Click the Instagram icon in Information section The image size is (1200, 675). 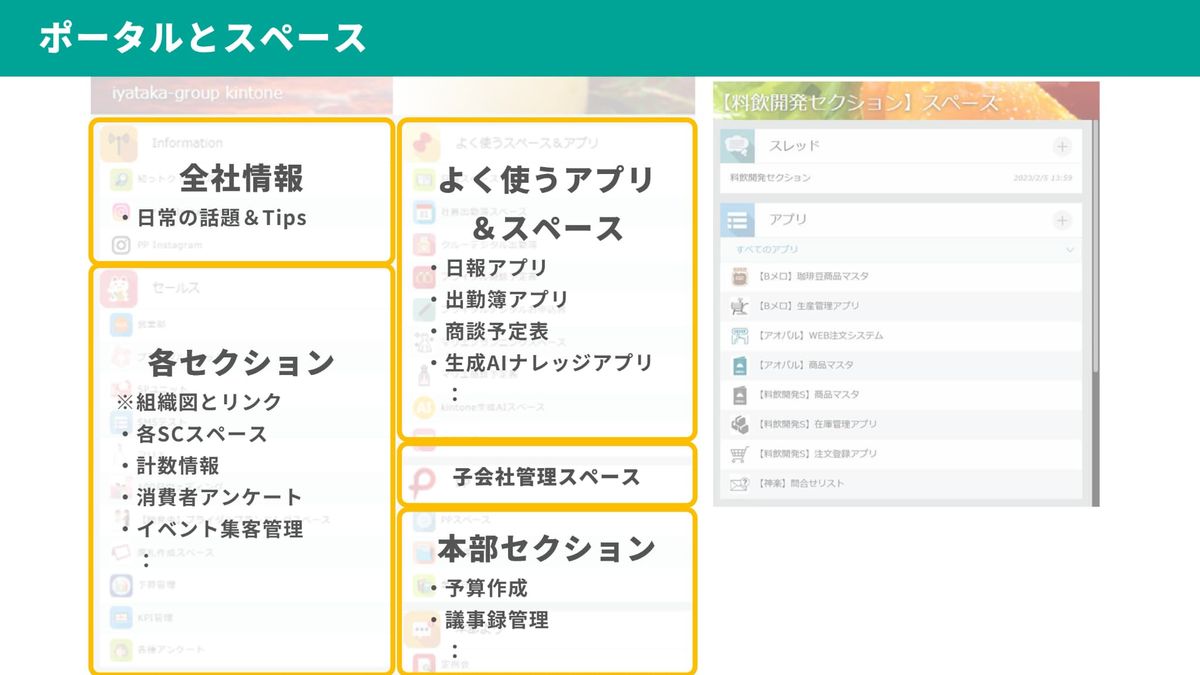pyautogui.click(x=121, y=245)
